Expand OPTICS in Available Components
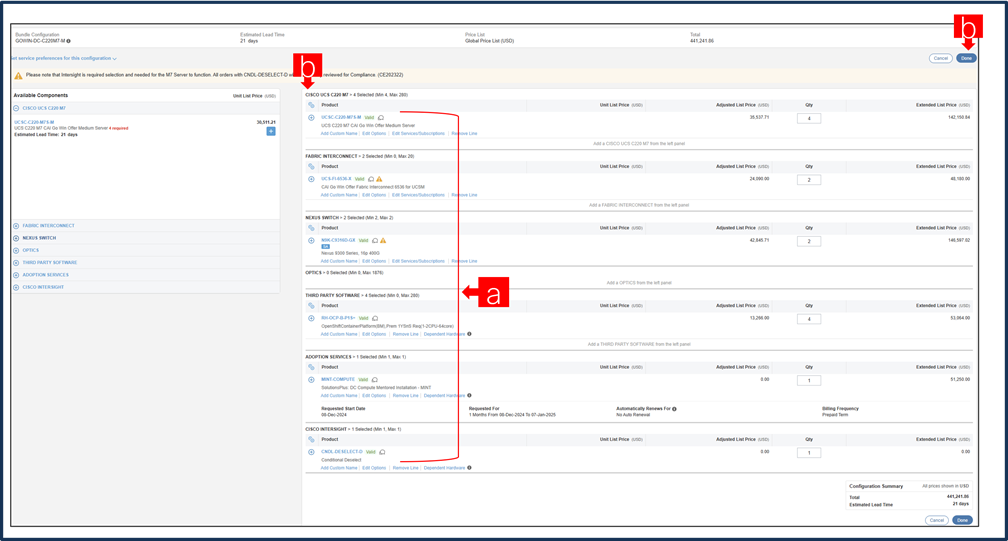This screenshot has height=541, width=1008. (16, 250)
